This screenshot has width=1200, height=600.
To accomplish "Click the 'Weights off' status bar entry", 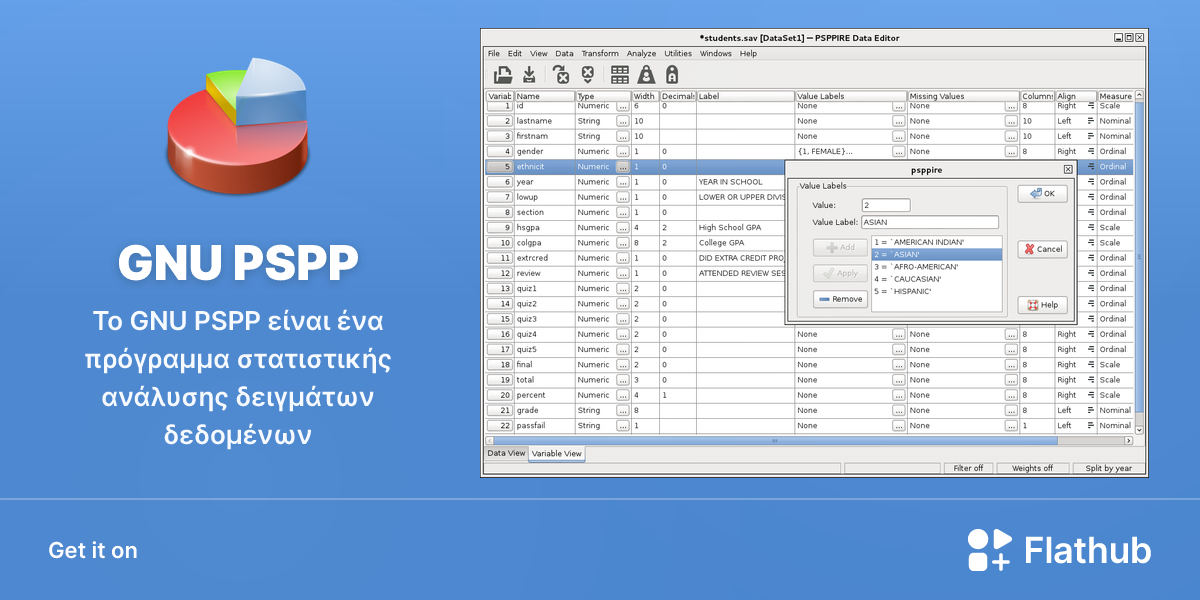I will (1032, 468).
